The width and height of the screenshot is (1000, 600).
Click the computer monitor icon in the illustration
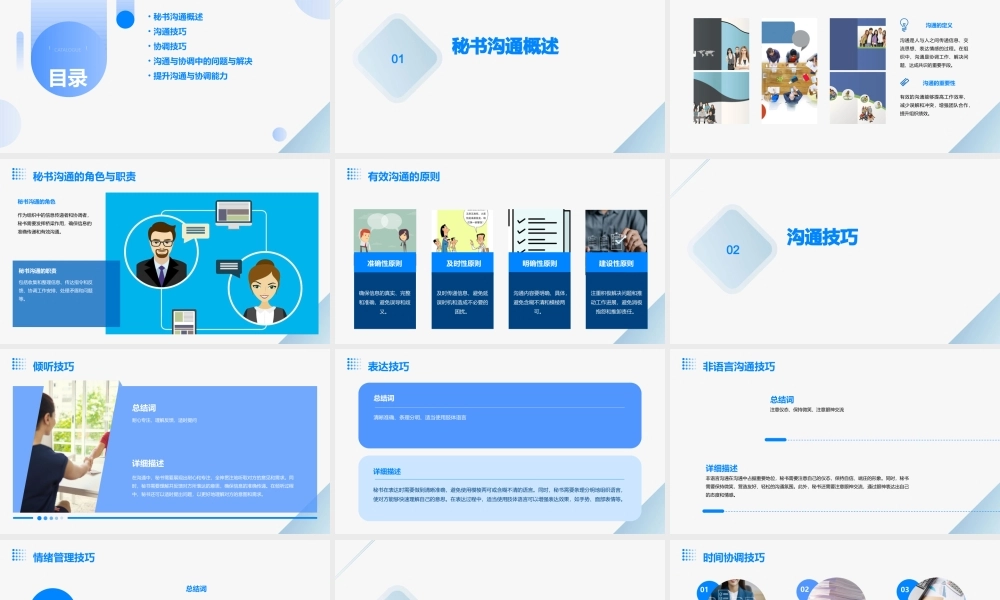234,214
